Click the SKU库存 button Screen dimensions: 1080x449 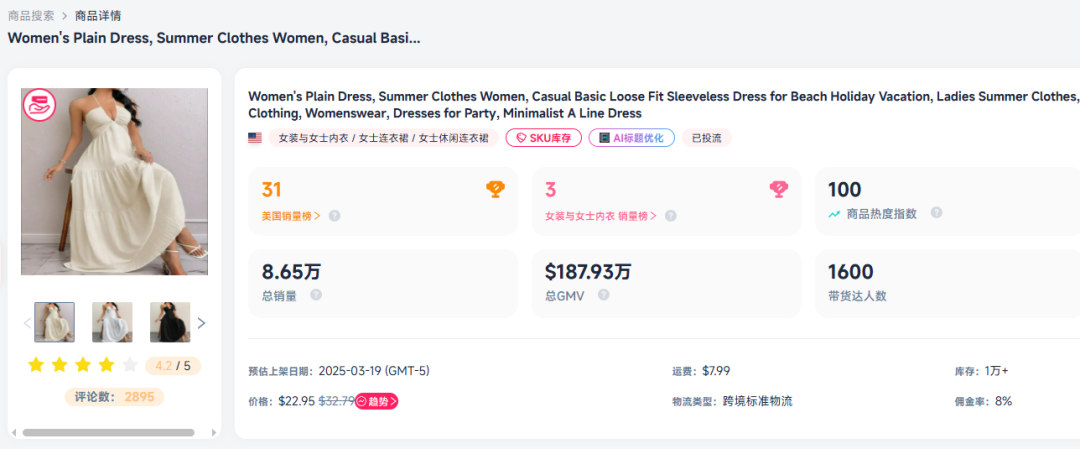pyautogui.click(x=544, y=138)
